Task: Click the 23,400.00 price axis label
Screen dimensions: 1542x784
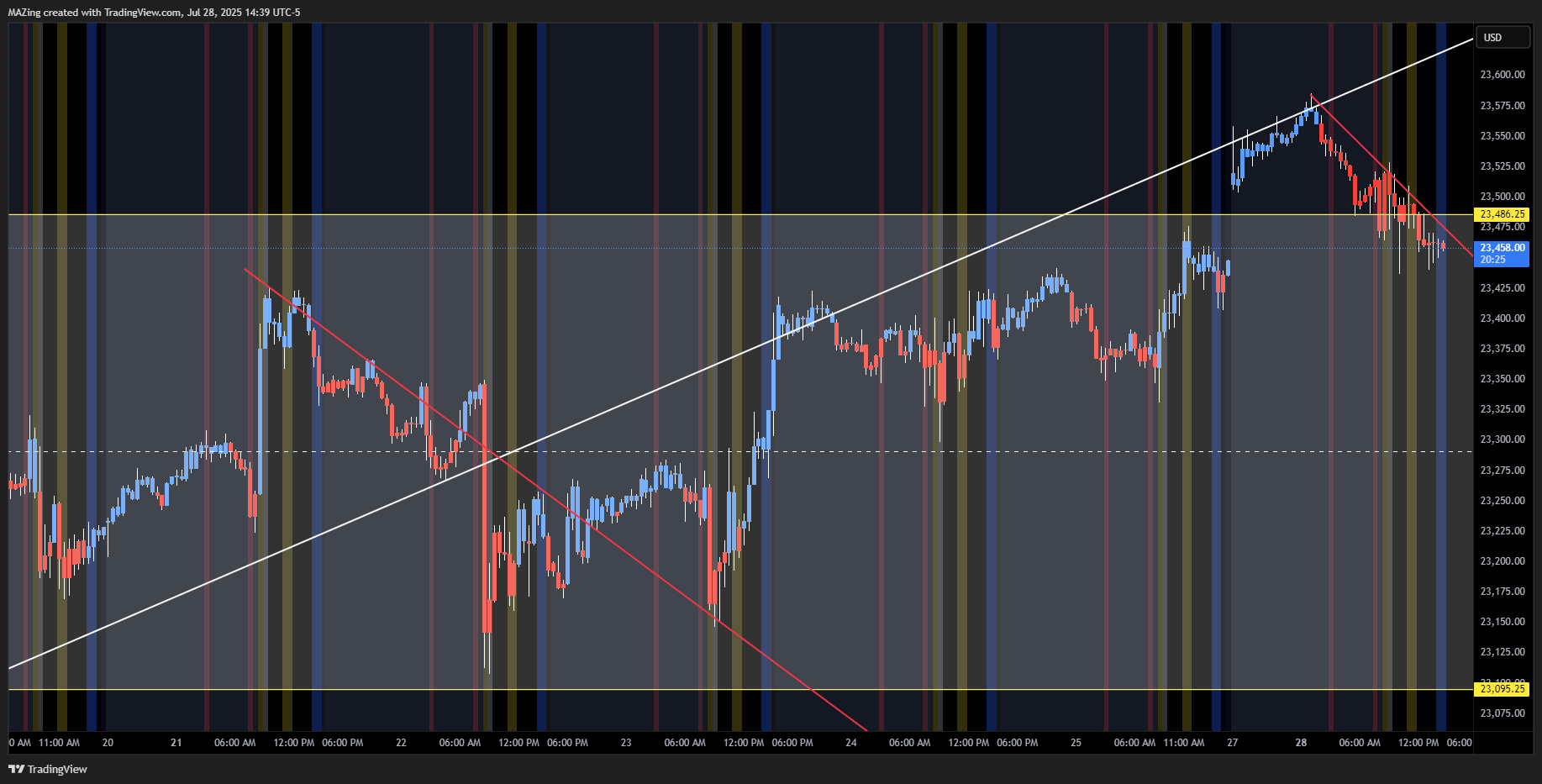Action: point(1503,318)
